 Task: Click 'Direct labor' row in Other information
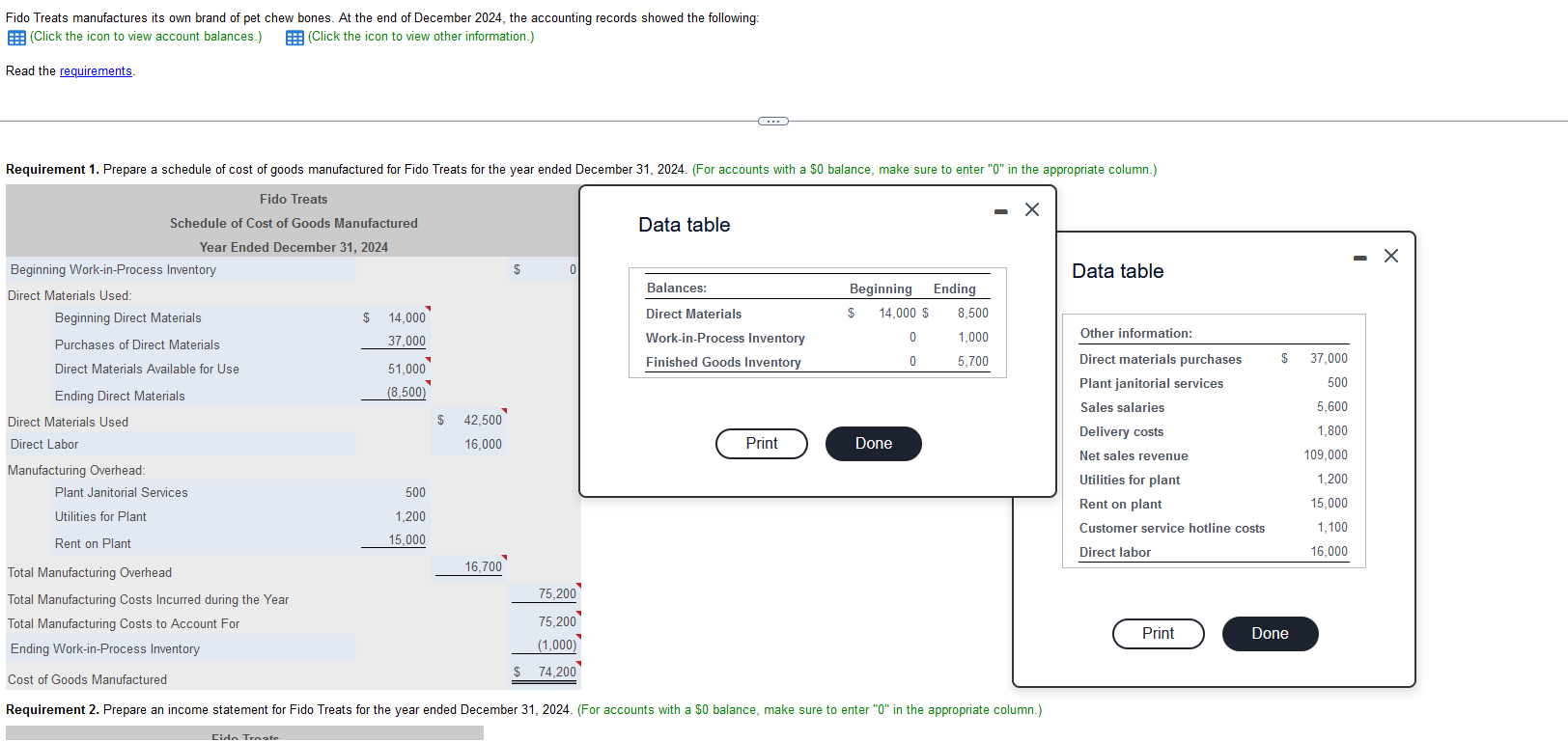(x=1214, y=552)
